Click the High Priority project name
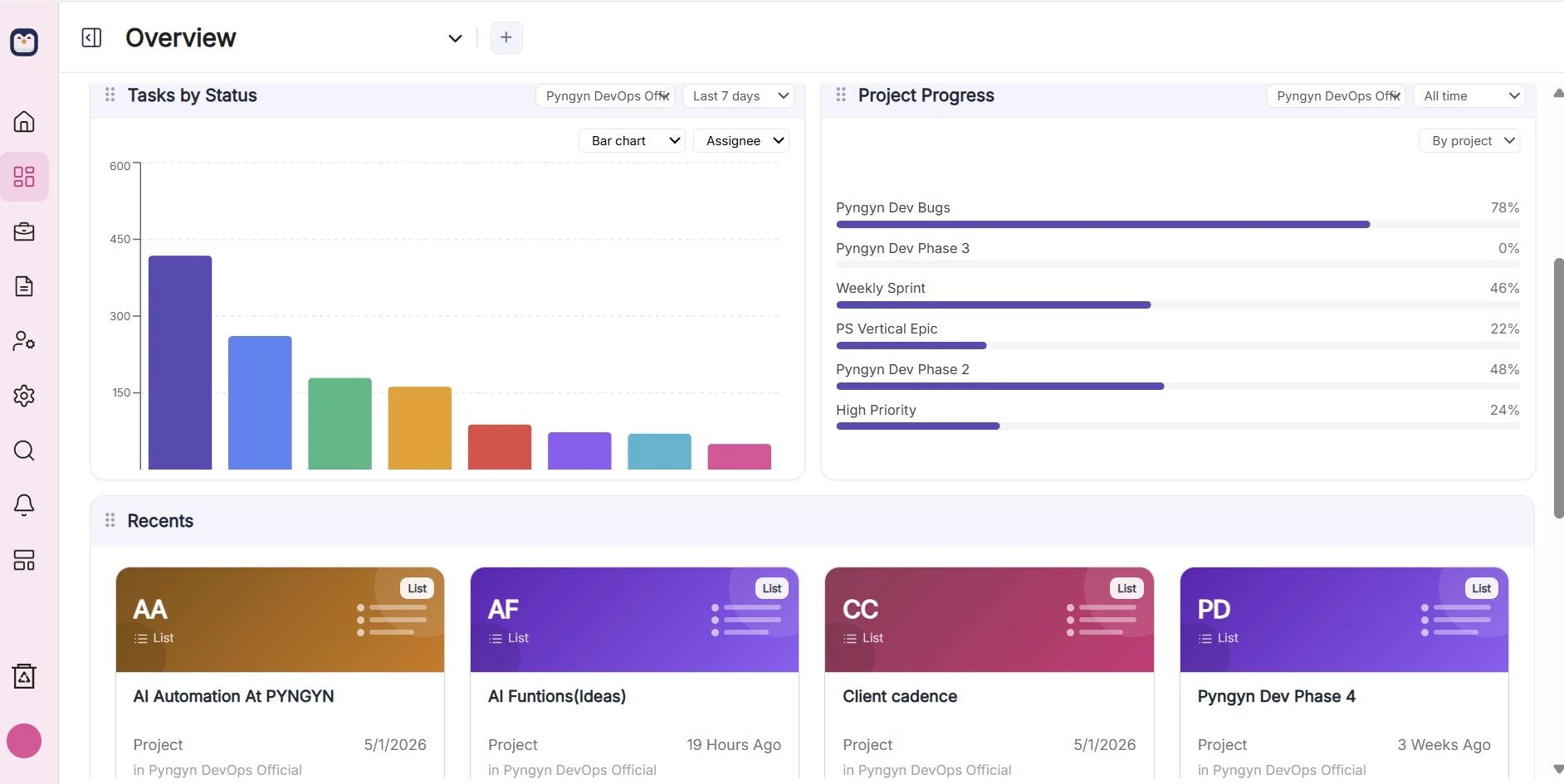The image size is (1564, 784). coord(876,410)
